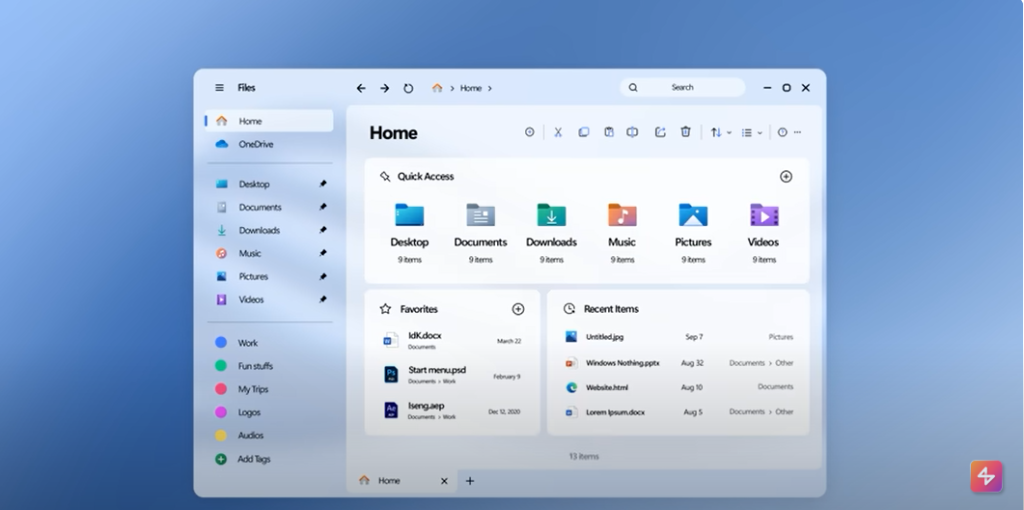Open the hamburger menu beside Files
Viewport: 1024px width, 510px height.
click(219, 88)
